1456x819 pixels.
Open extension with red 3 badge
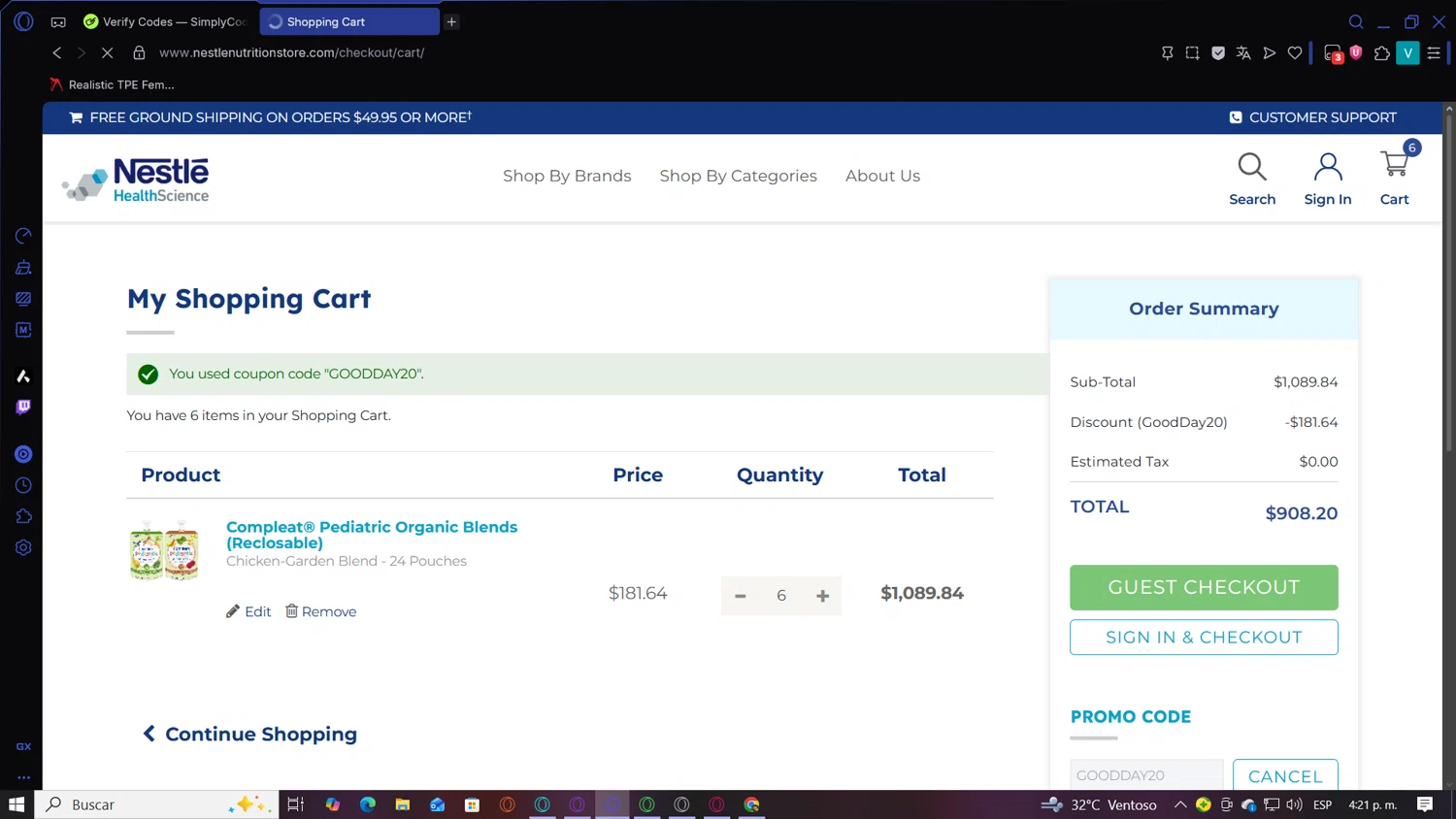1334,53
